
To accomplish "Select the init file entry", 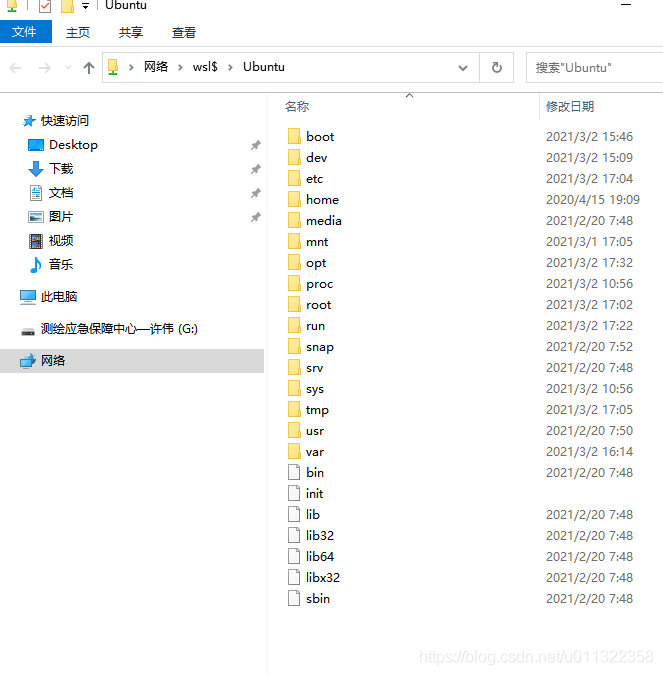I will coord(306,494).
